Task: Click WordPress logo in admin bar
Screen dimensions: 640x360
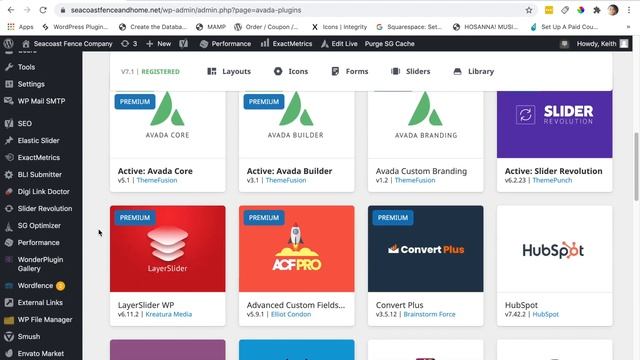Action: [x=9, y=43]
